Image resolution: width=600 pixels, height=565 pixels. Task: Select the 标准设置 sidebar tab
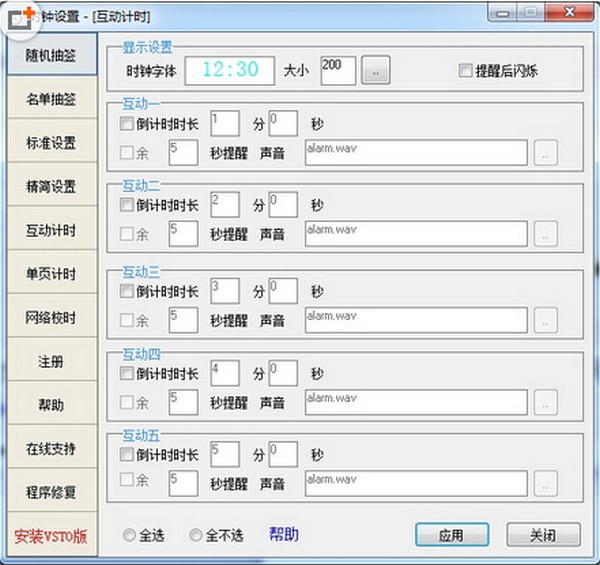(52, 142)
